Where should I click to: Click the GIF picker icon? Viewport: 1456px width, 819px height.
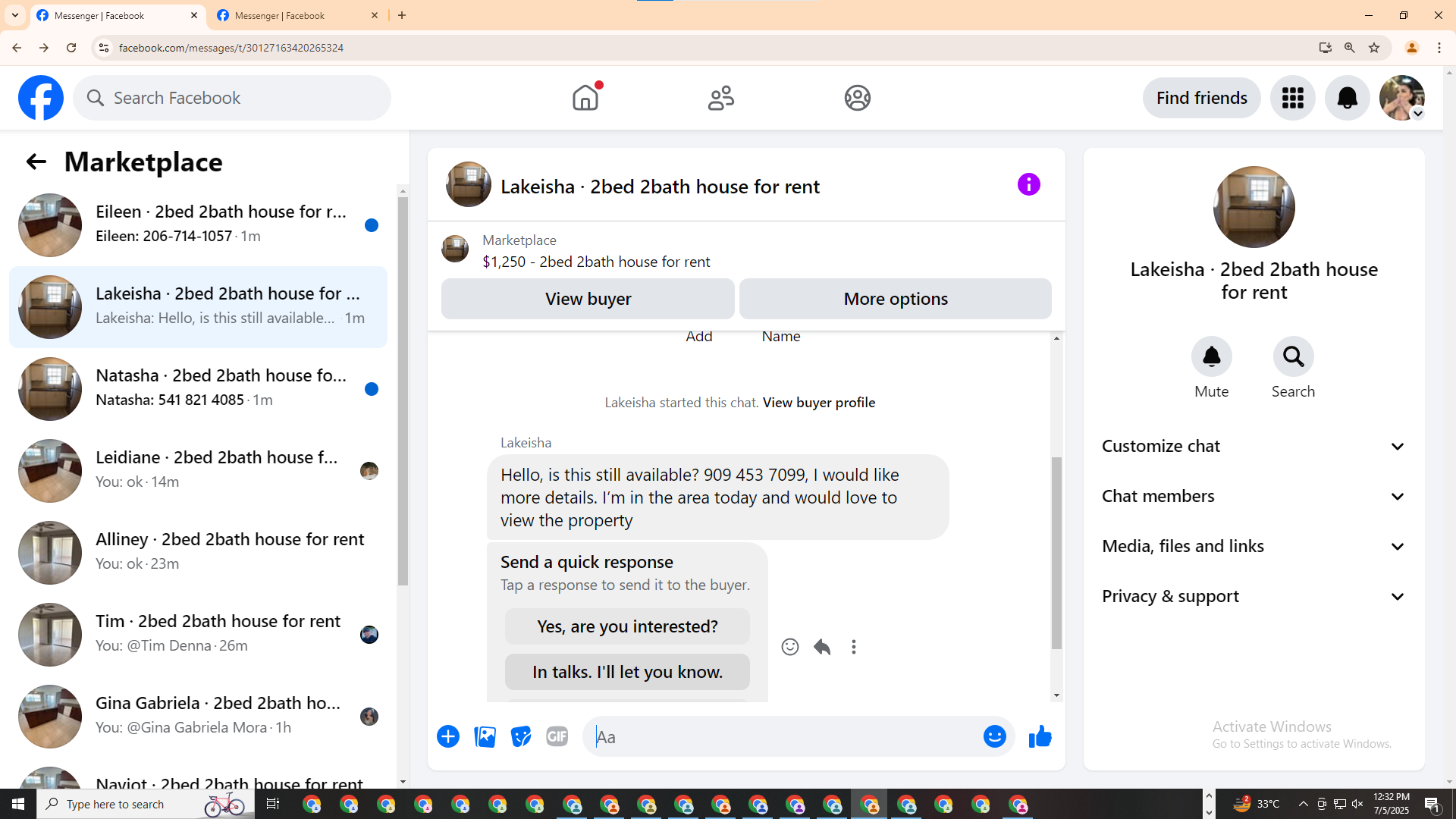[x=557, y=736]
